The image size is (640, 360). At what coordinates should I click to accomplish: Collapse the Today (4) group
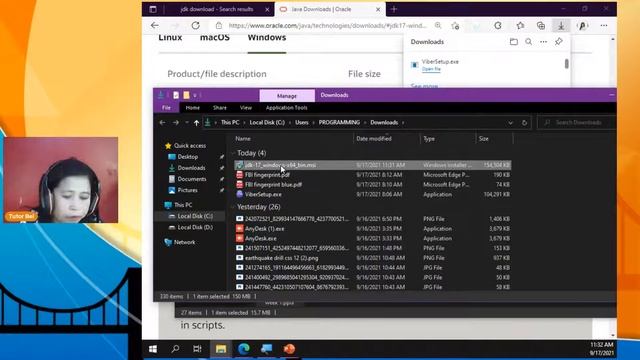click(233, 153)
